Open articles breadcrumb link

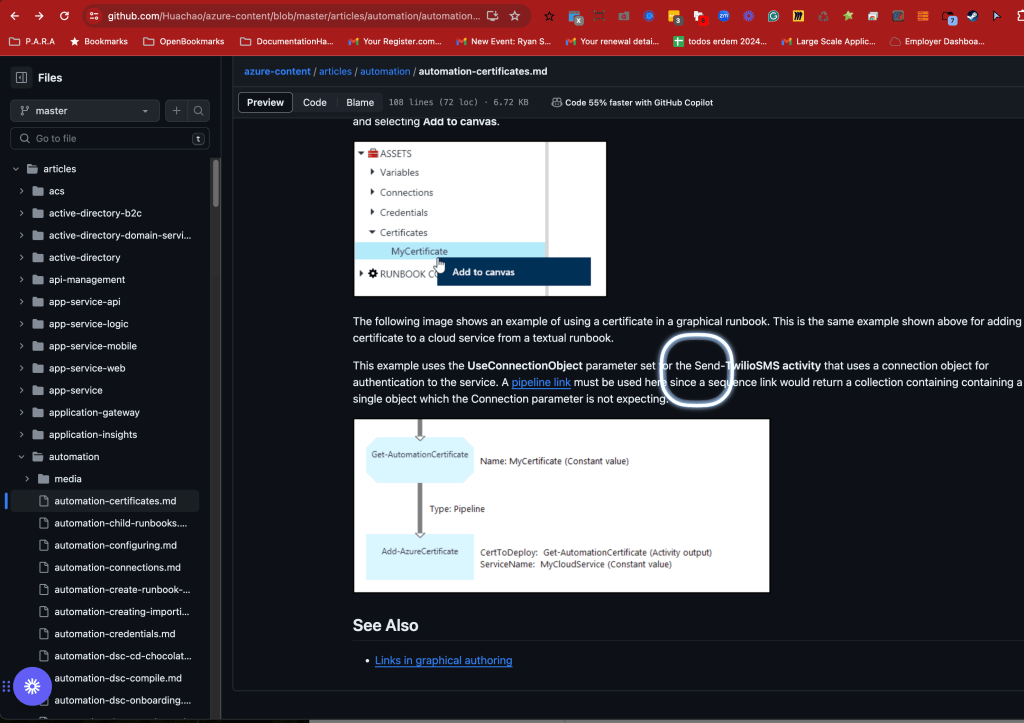point(335,71)
